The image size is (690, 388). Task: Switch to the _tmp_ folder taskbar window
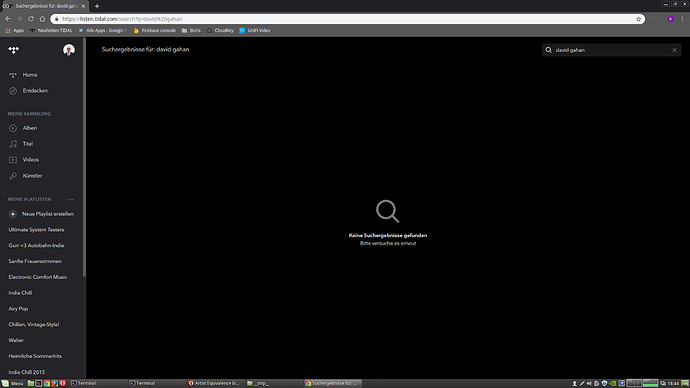click(274, 383)
